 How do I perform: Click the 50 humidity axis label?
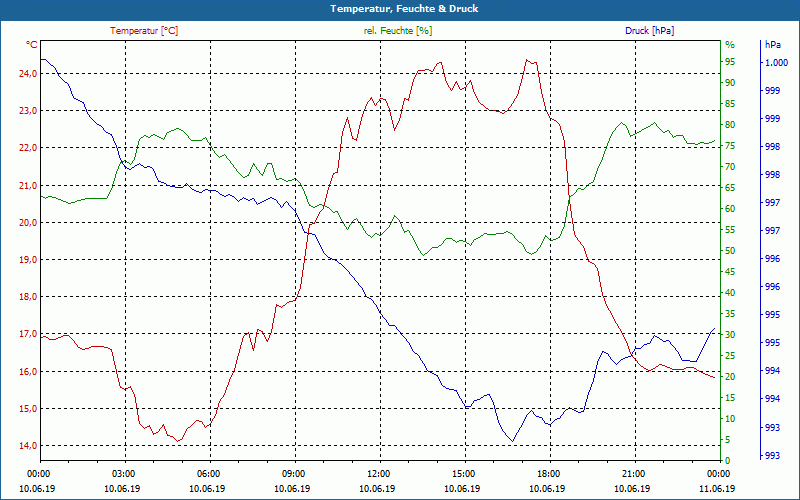pyautogui.click(x=730, y=251)
